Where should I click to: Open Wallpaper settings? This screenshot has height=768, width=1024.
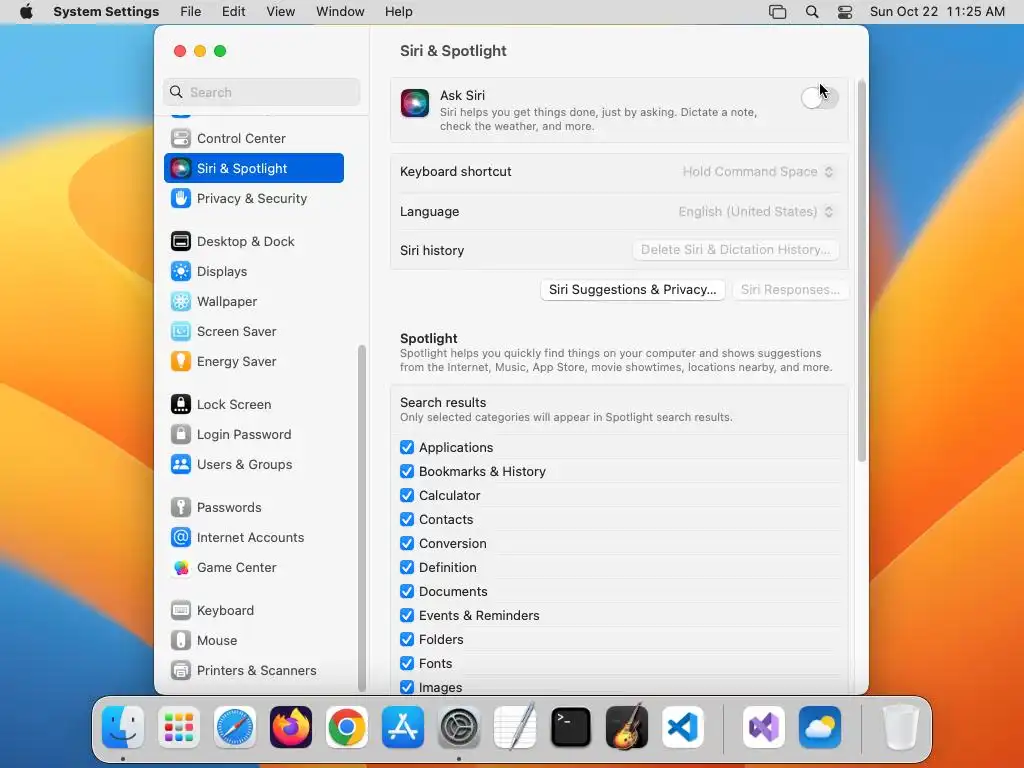[x=254, y=302]
